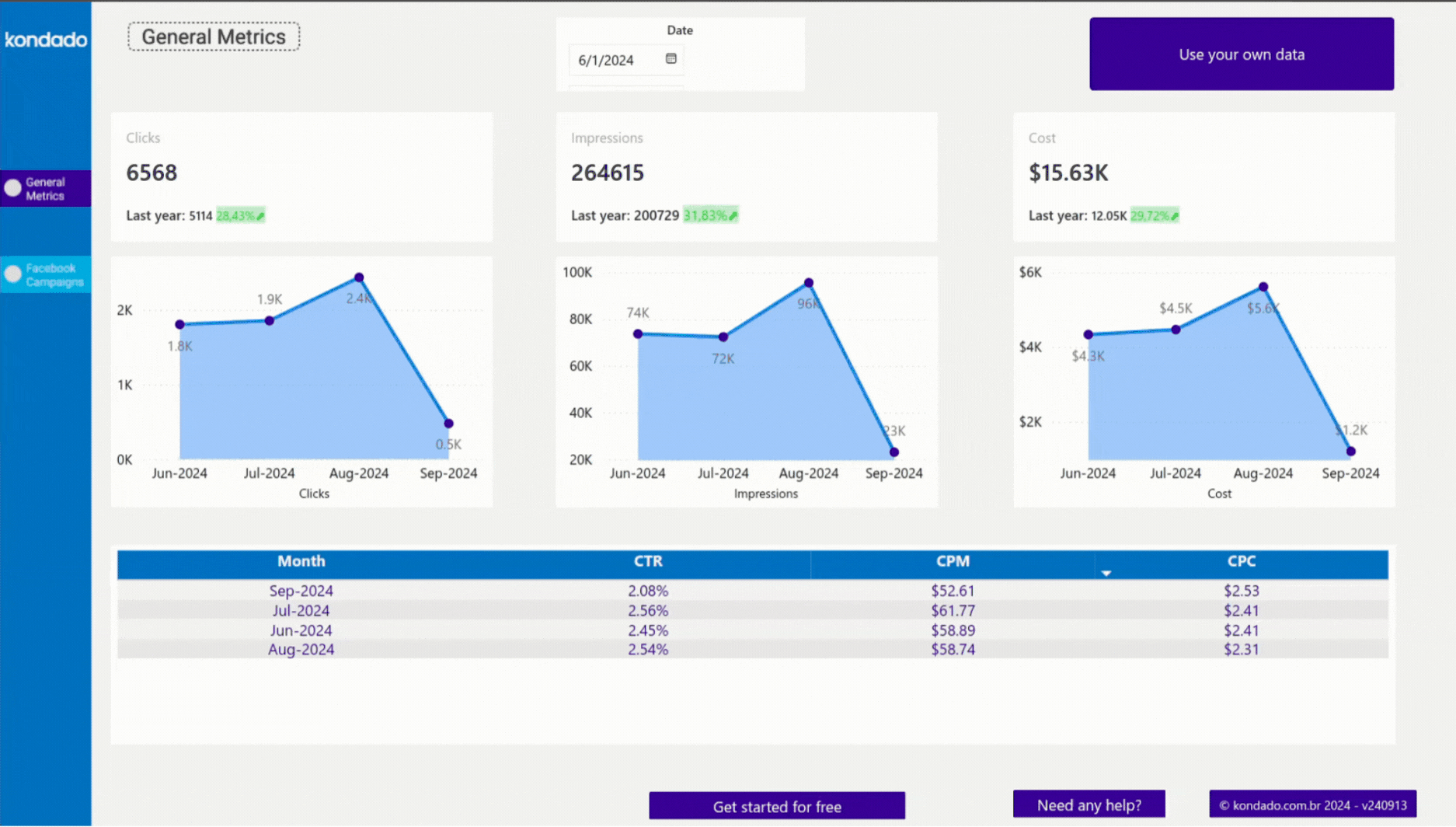
Task: Select the kondado logo in the sidebar
Action: click(45, 40)
